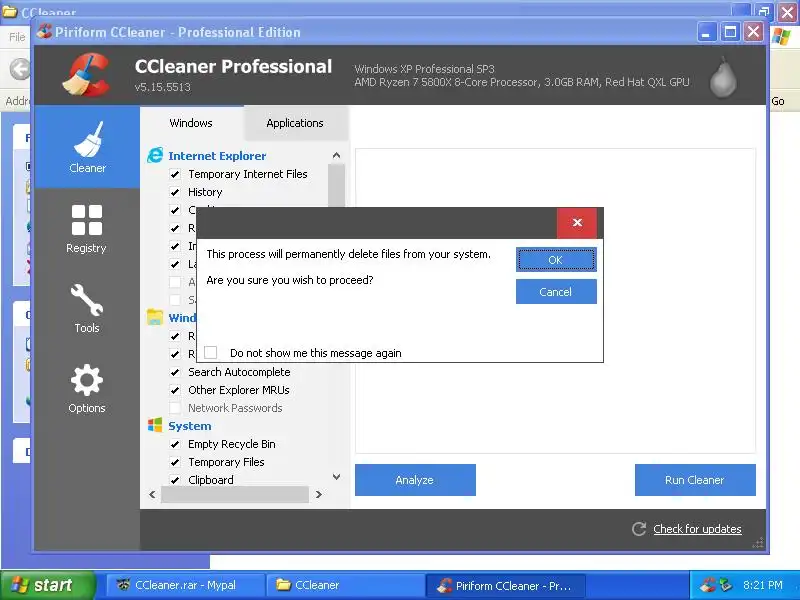Image resolution: width=800 pixels, height=600 pixels.
Task: Switch to the Windows tab
Action: click(x=191, y=123)
